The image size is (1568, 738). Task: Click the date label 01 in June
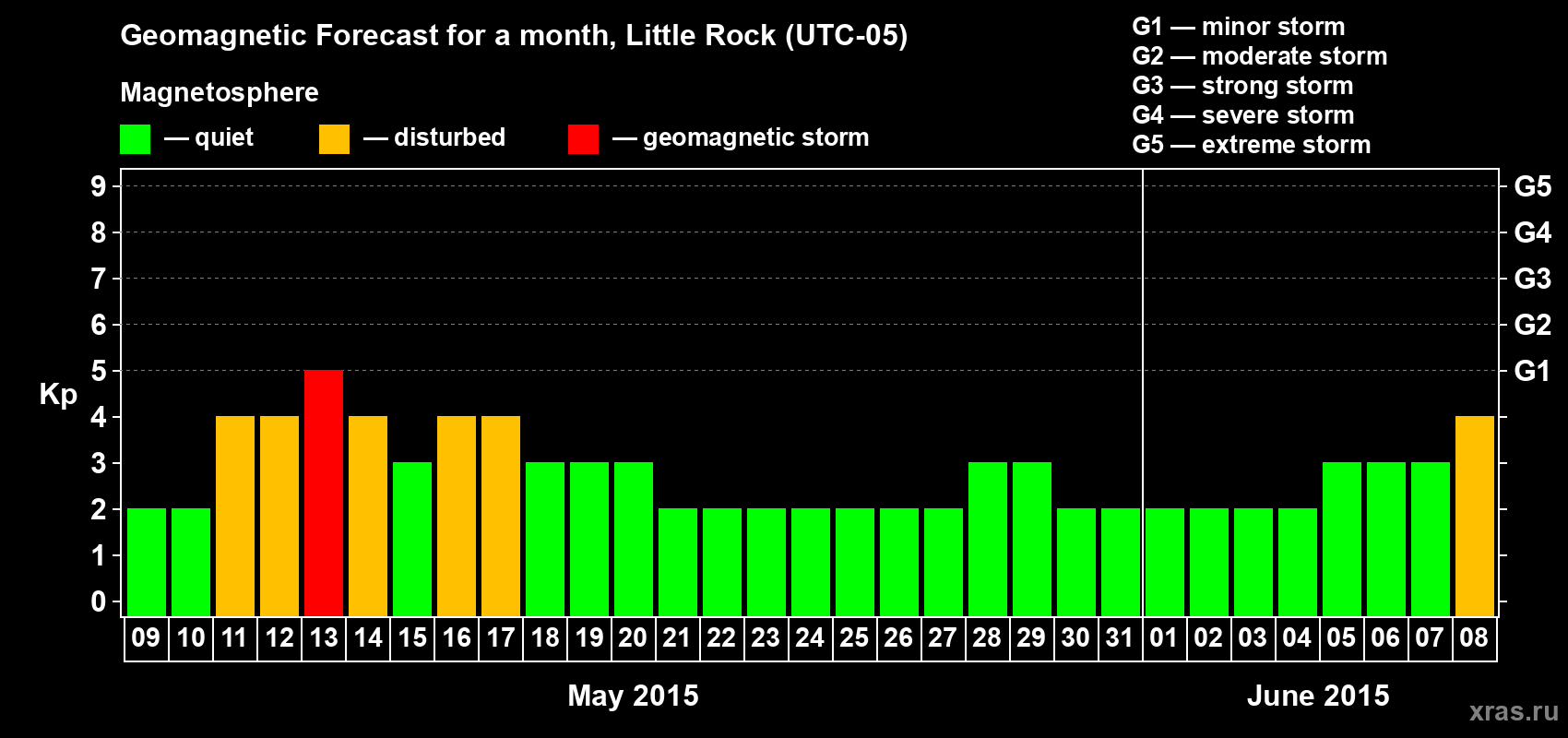[1164, 638]
